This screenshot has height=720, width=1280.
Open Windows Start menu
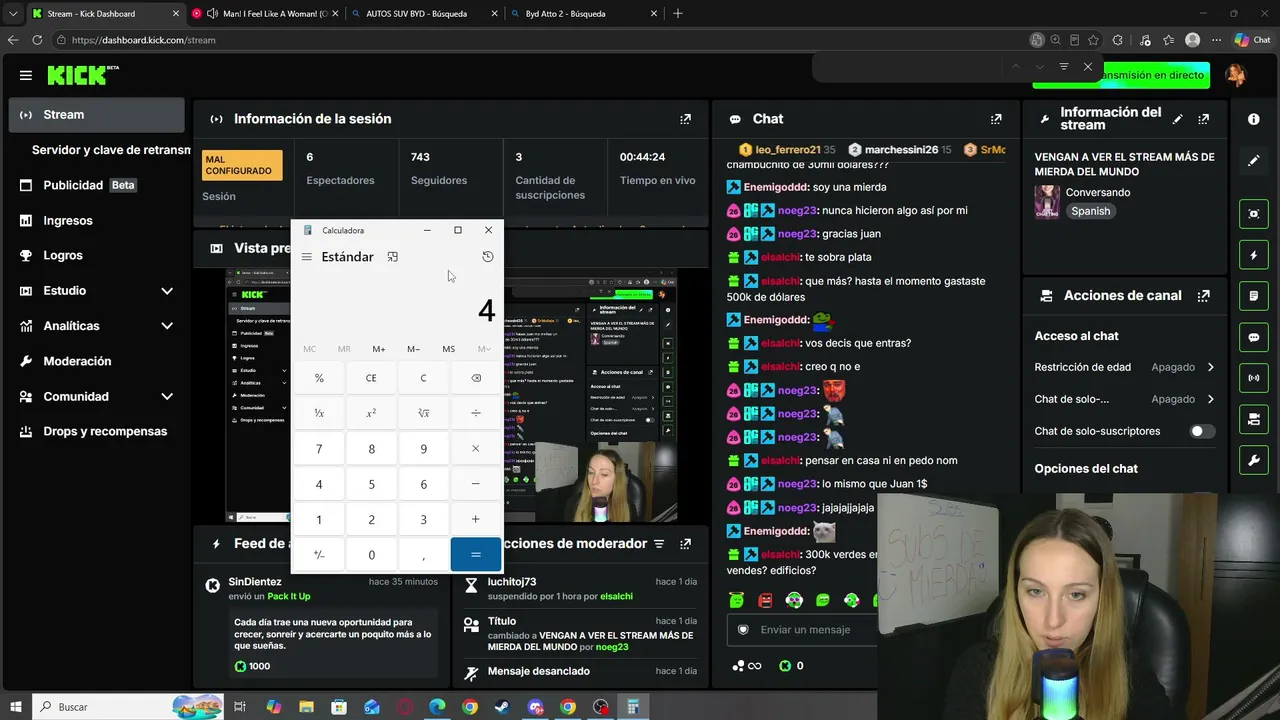[16, 707]
